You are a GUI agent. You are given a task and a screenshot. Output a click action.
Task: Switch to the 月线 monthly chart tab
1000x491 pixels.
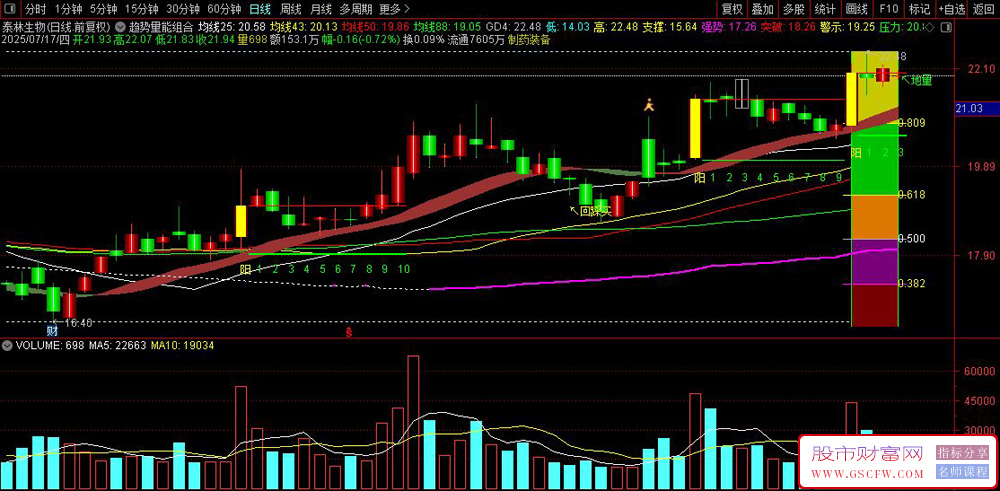click(x=320, y=9)
